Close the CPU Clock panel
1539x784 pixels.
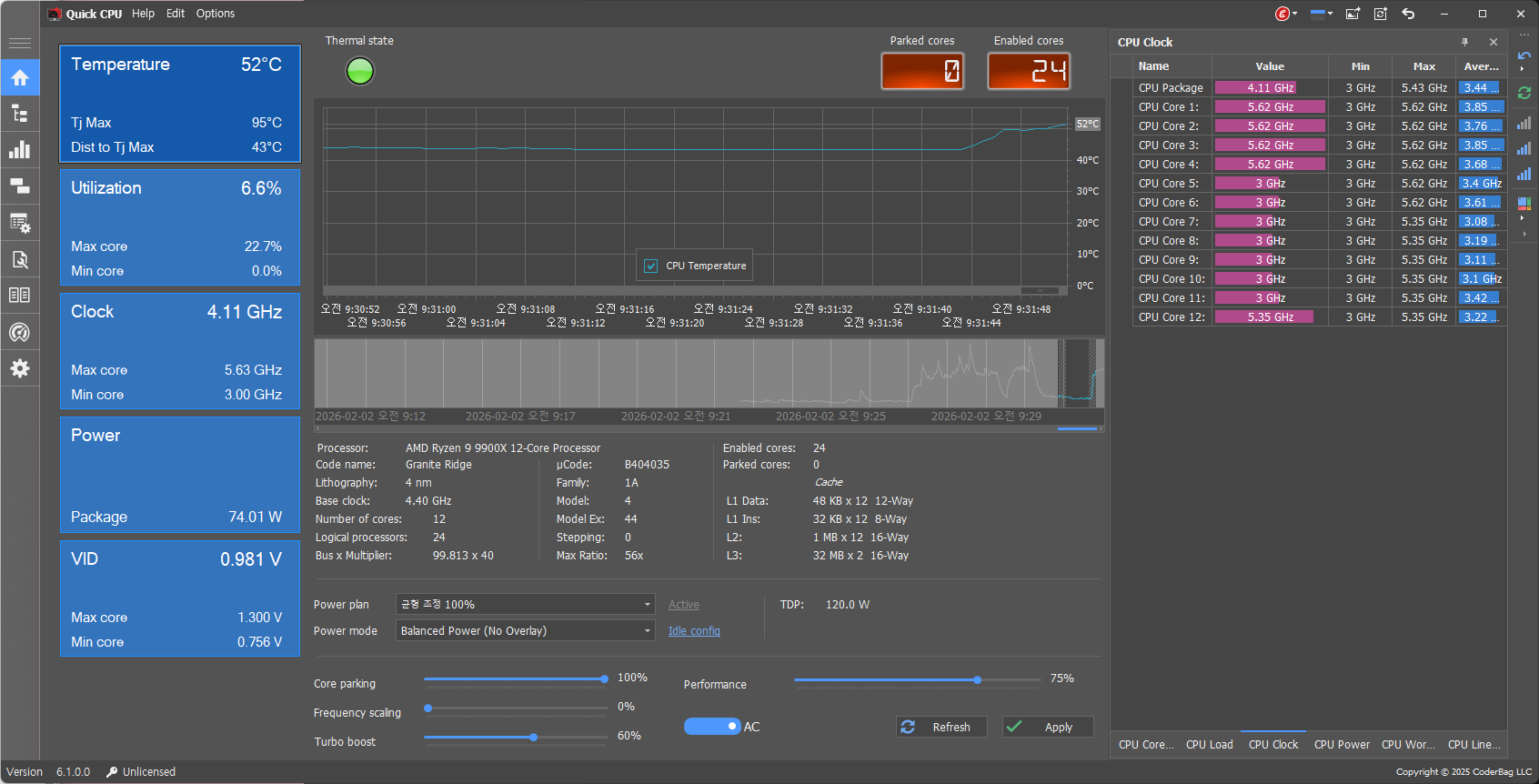[1494, 42]
